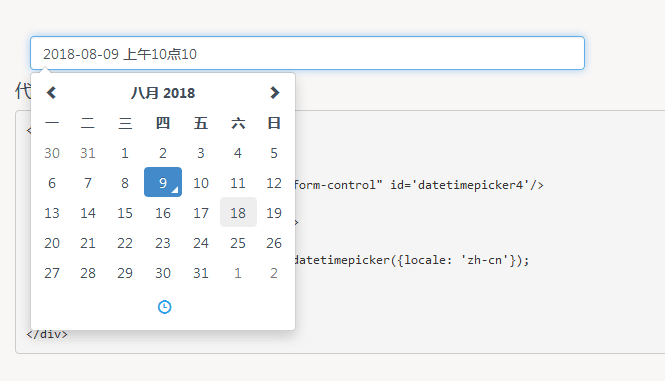Choose day 25 in the calendar
Image resolution: width=665 pixels, height=381 pixels.
coord(238,243)
